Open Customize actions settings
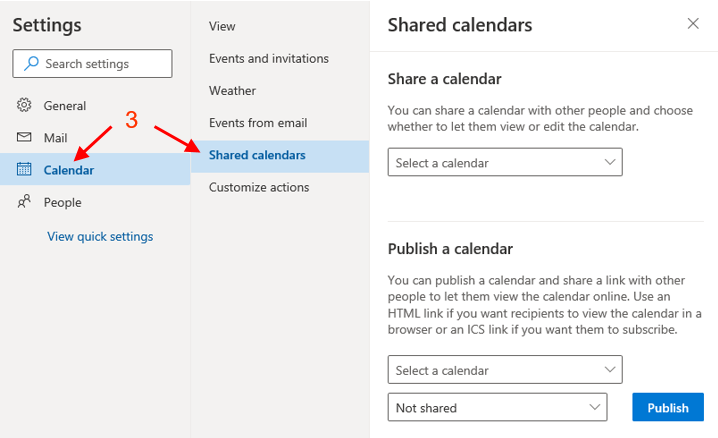The height and width of the screenshot is (438, 718). point(258,187)
